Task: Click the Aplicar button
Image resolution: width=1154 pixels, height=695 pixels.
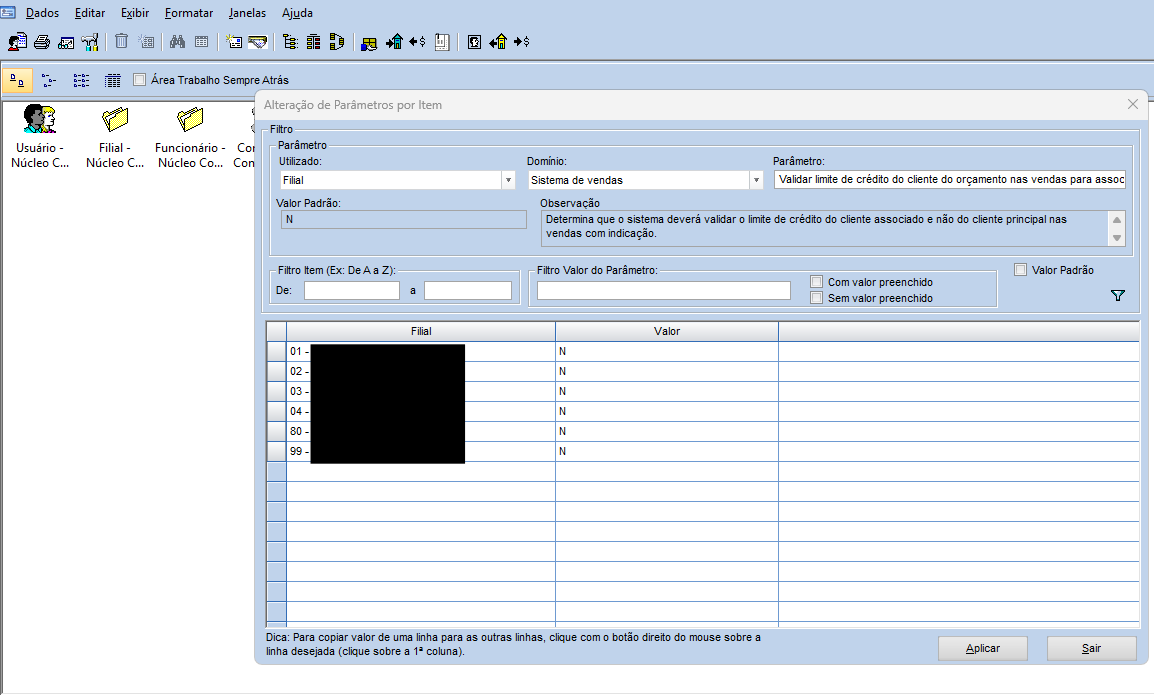Action: (x=982, y=648)
